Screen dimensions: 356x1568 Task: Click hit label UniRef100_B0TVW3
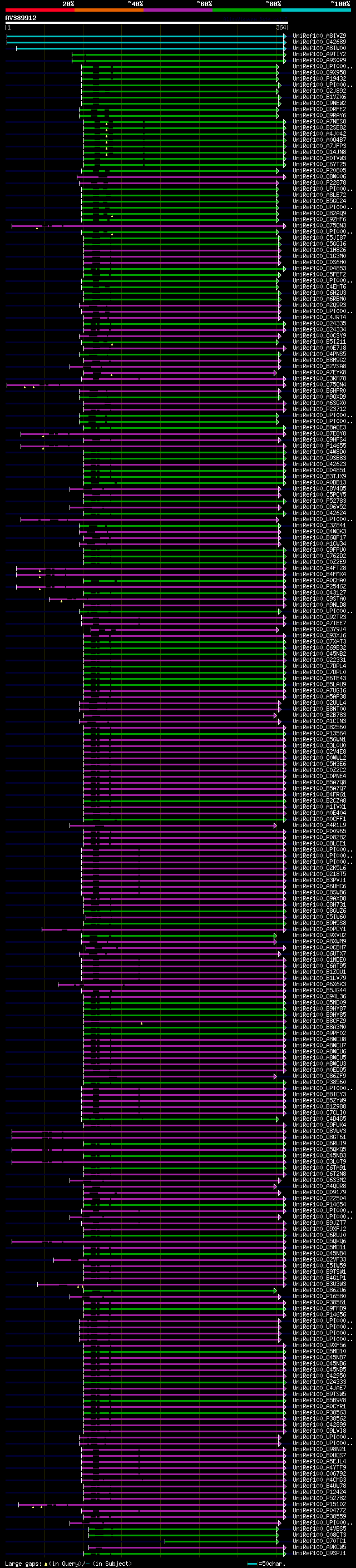point(319,159)
